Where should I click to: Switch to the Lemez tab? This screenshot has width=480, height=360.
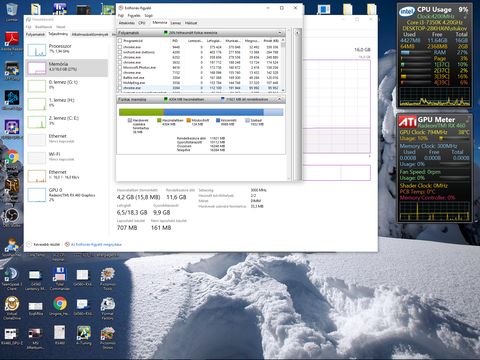click(176, 23)
